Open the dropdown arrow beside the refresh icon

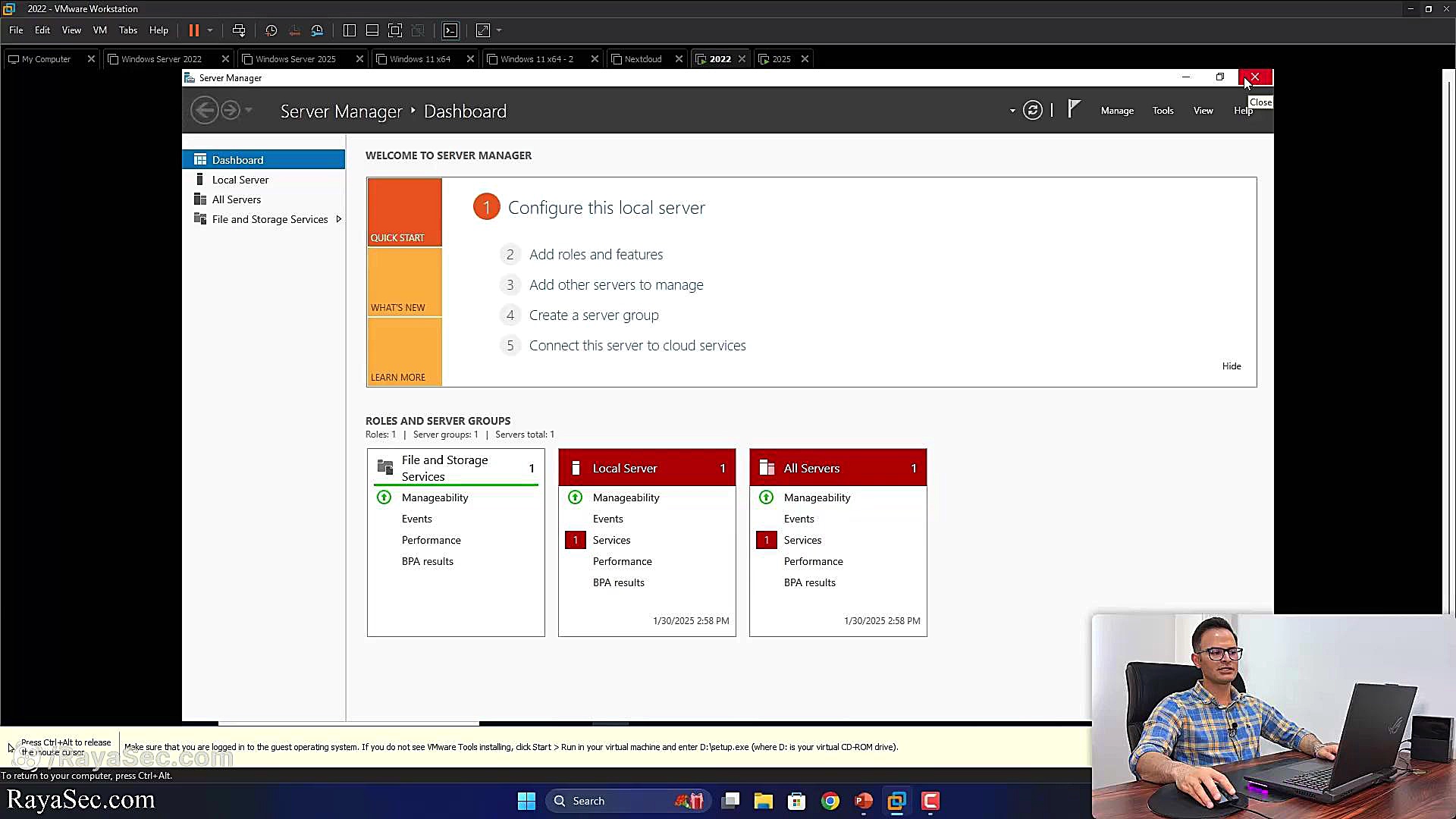click(x=1012, y=111)
